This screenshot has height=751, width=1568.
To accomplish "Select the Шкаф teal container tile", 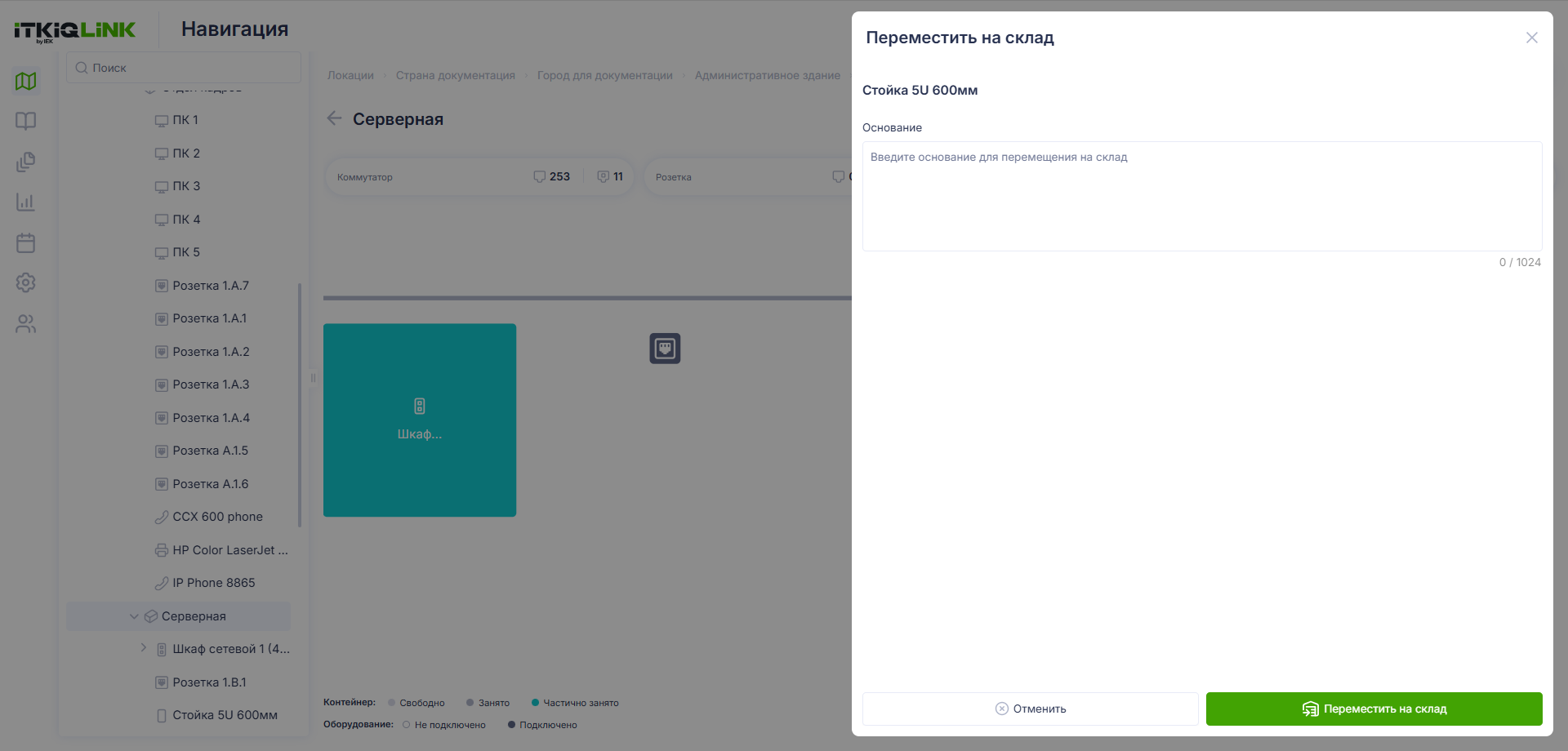I will tap(420, 420).
